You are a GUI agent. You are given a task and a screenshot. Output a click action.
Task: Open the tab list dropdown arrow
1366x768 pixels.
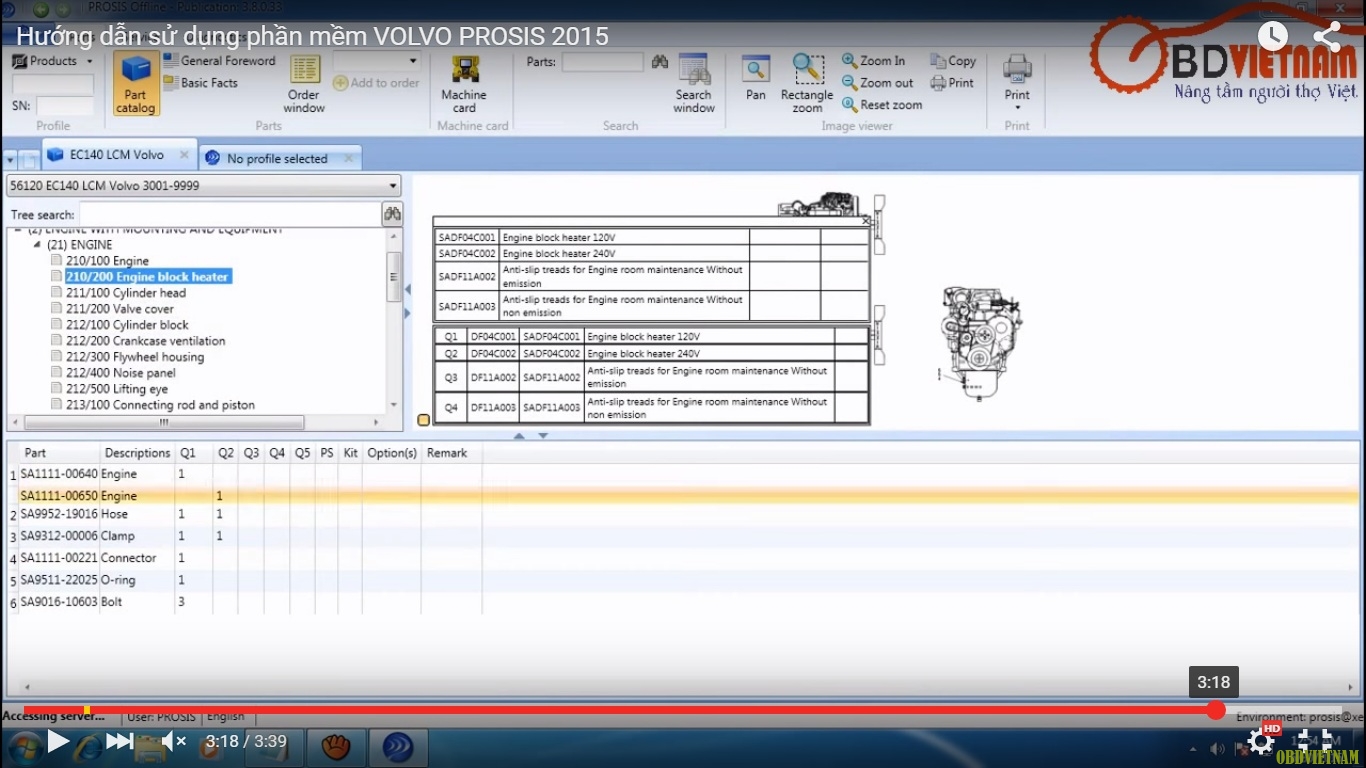coord(10,160)
